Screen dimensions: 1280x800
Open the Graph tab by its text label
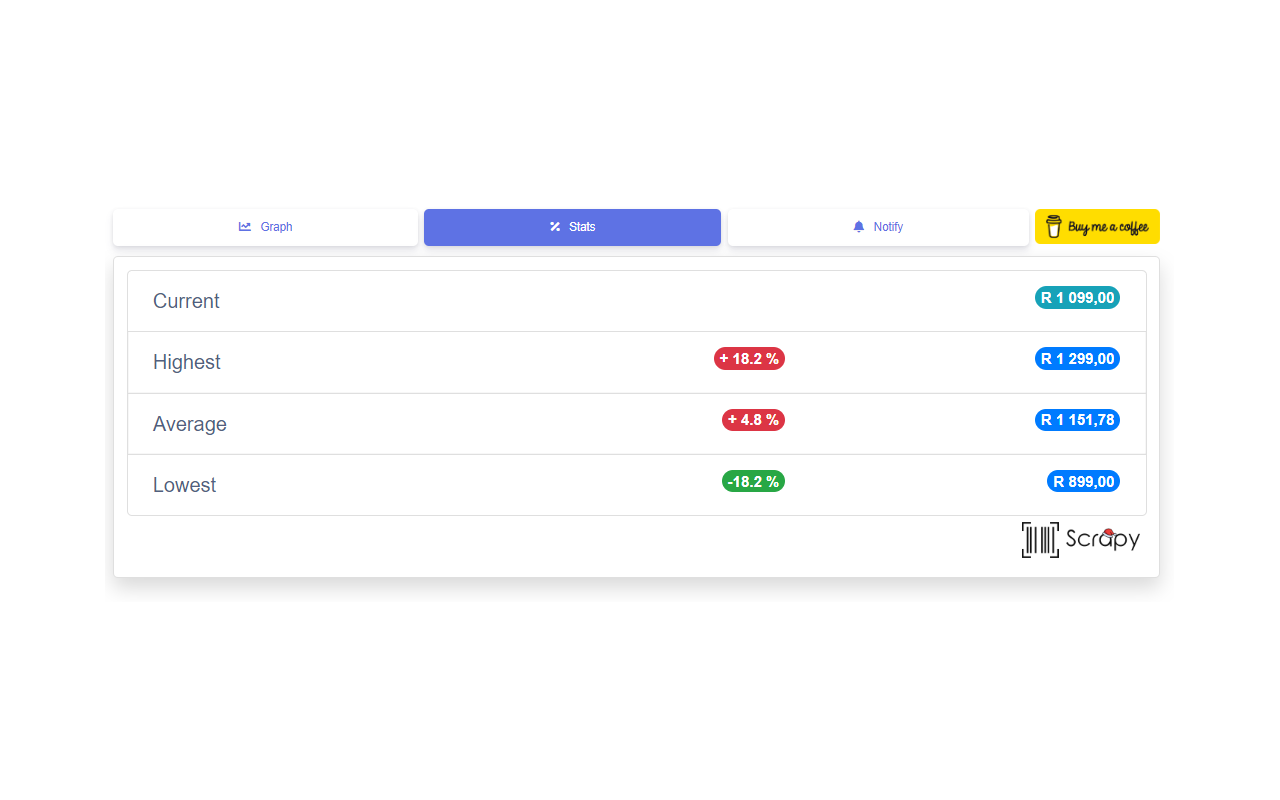coord(276,227)
